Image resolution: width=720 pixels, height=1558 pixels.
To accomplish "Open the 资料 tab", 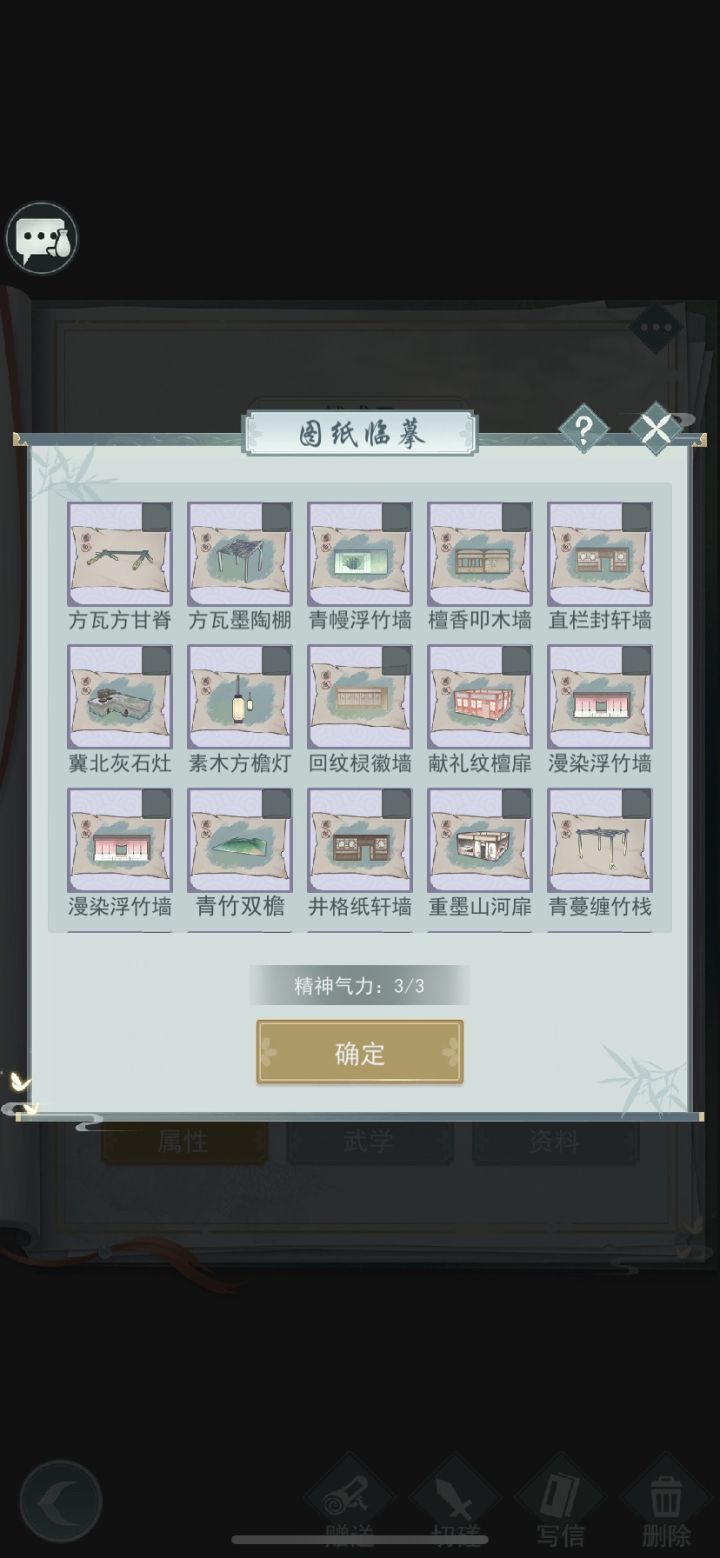I will pos(555,1141).
